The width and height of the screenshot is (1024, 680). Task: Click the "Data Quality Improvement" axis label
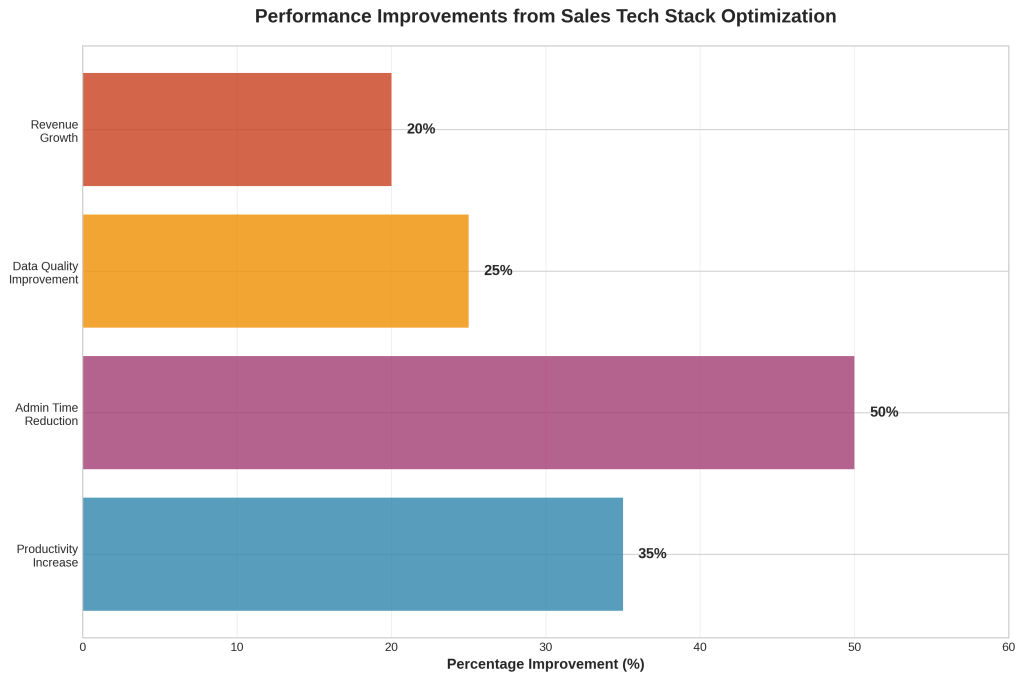click(x=44, y=273)
